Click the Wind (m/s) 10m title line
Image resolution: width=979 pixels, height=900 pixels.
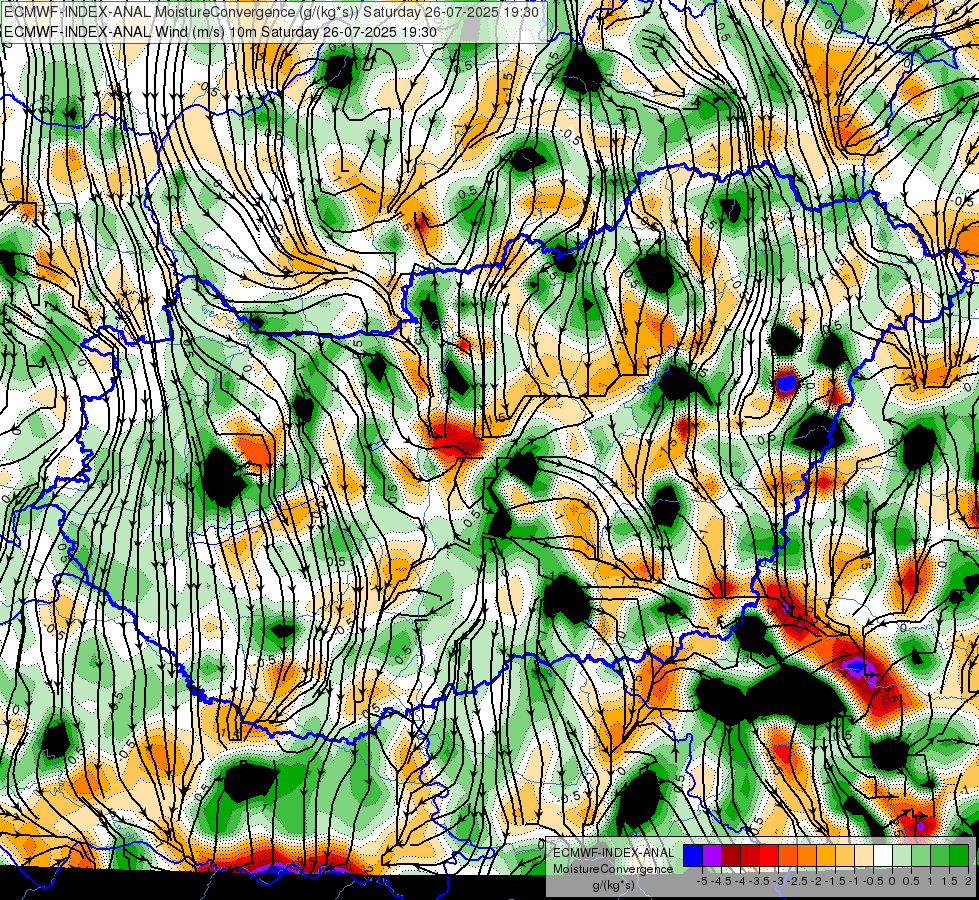(220, 32)
